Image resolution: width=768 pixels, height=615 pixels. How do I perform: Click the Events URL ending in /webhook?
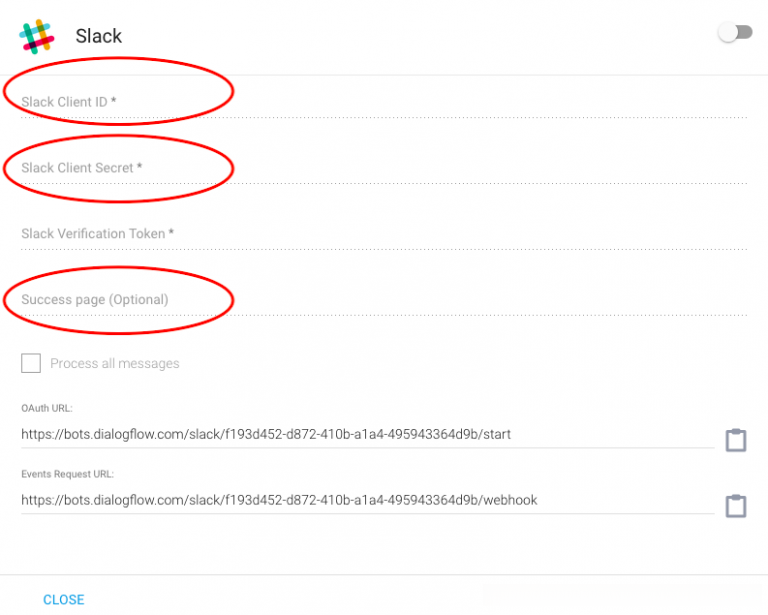279,500
